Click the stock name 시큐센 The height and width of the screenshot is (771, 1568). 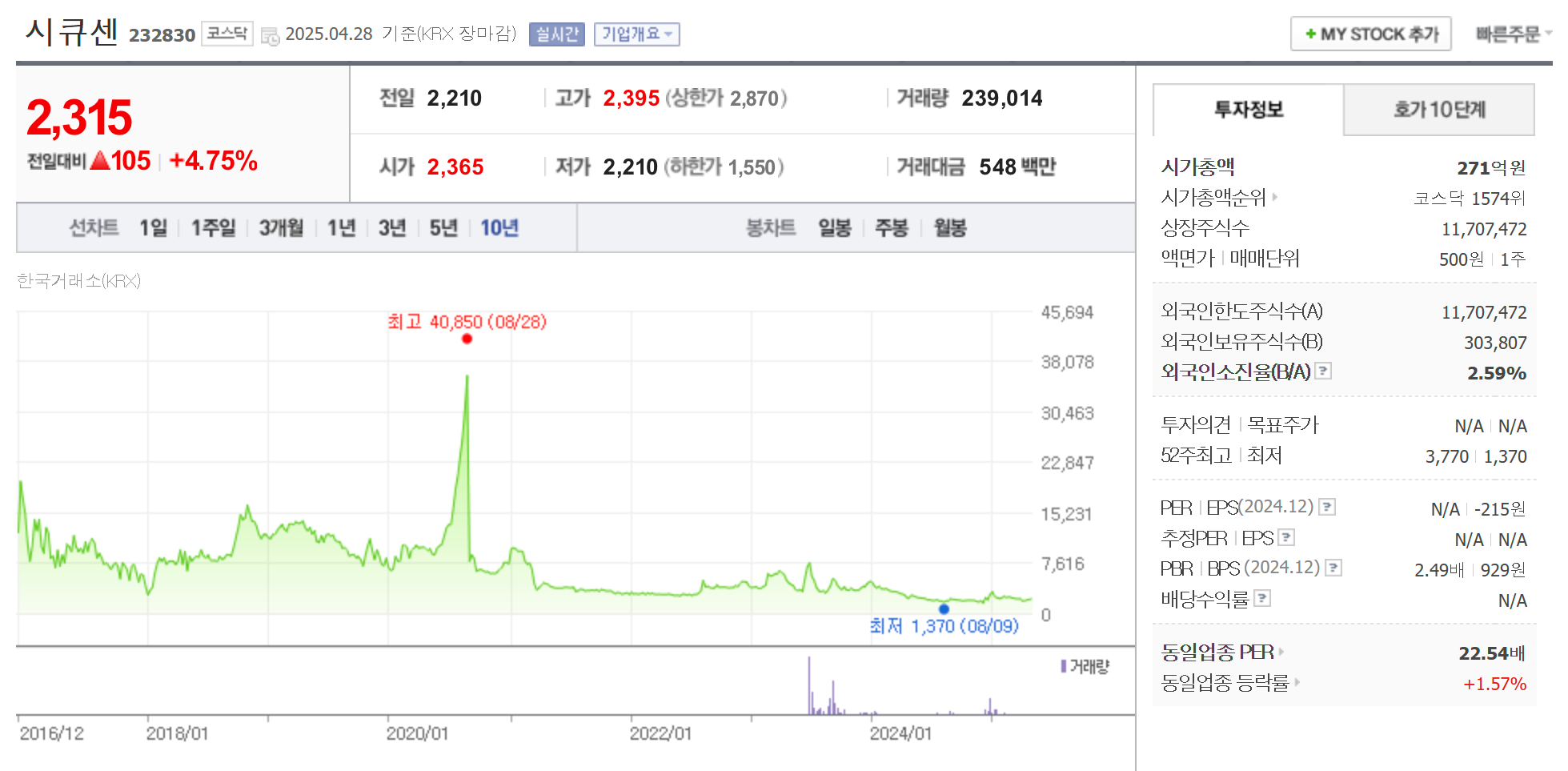pyautogui.click(x=72, y=32)
